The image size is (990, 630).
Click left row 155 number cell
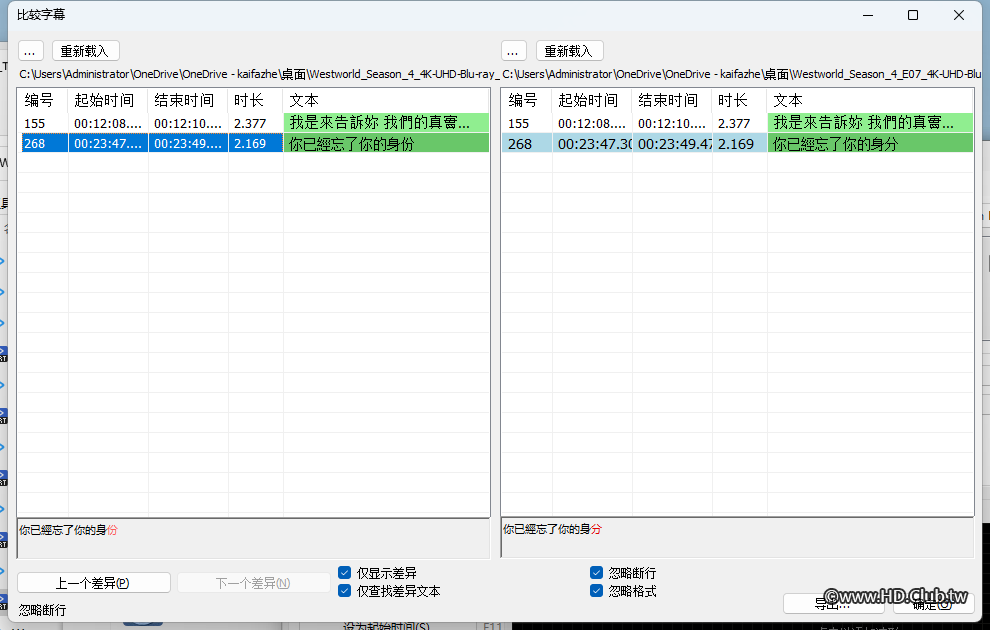43,123
